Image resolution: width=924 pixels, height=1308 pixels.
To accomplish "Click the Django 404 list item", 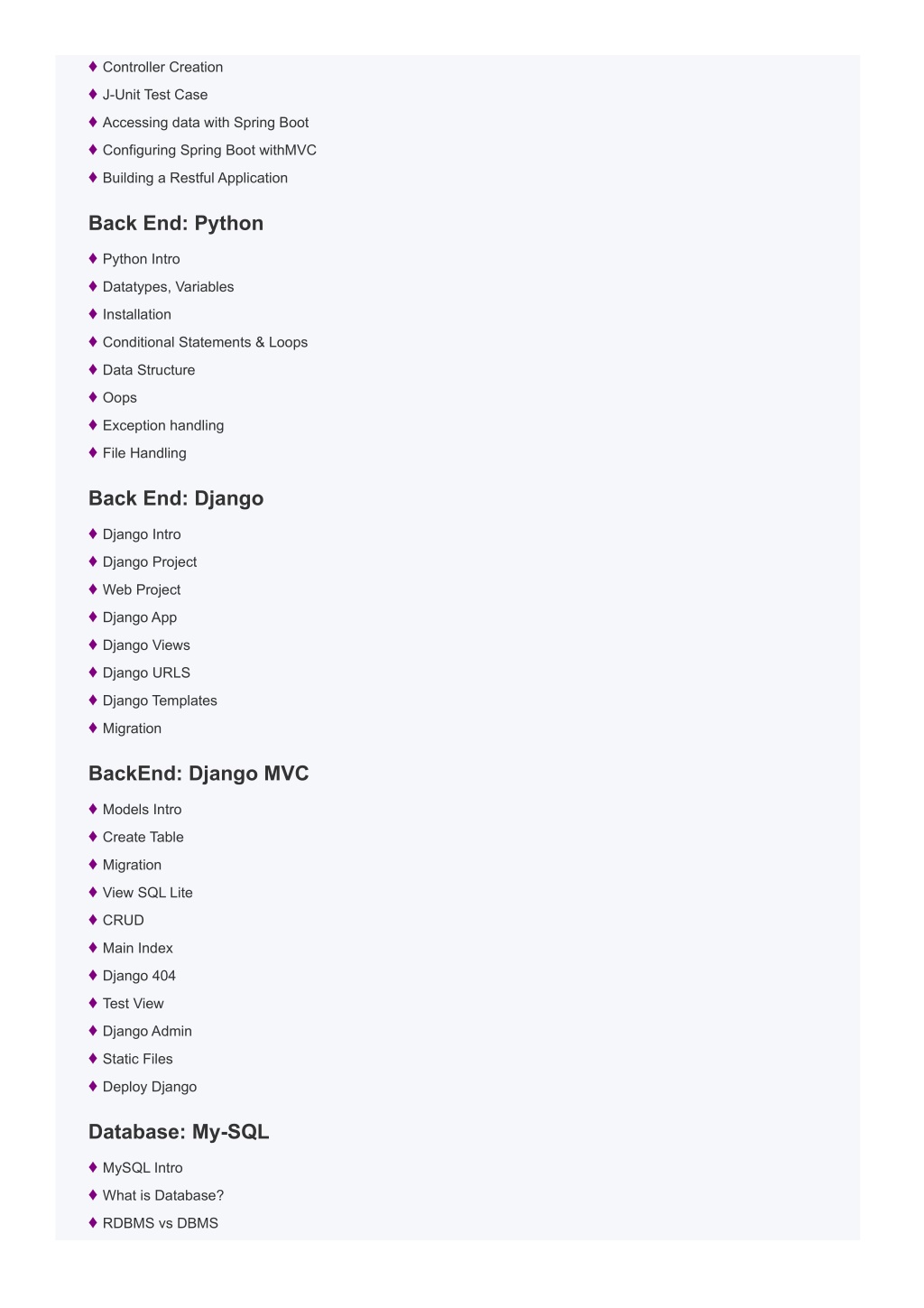I will click(139, 976).
